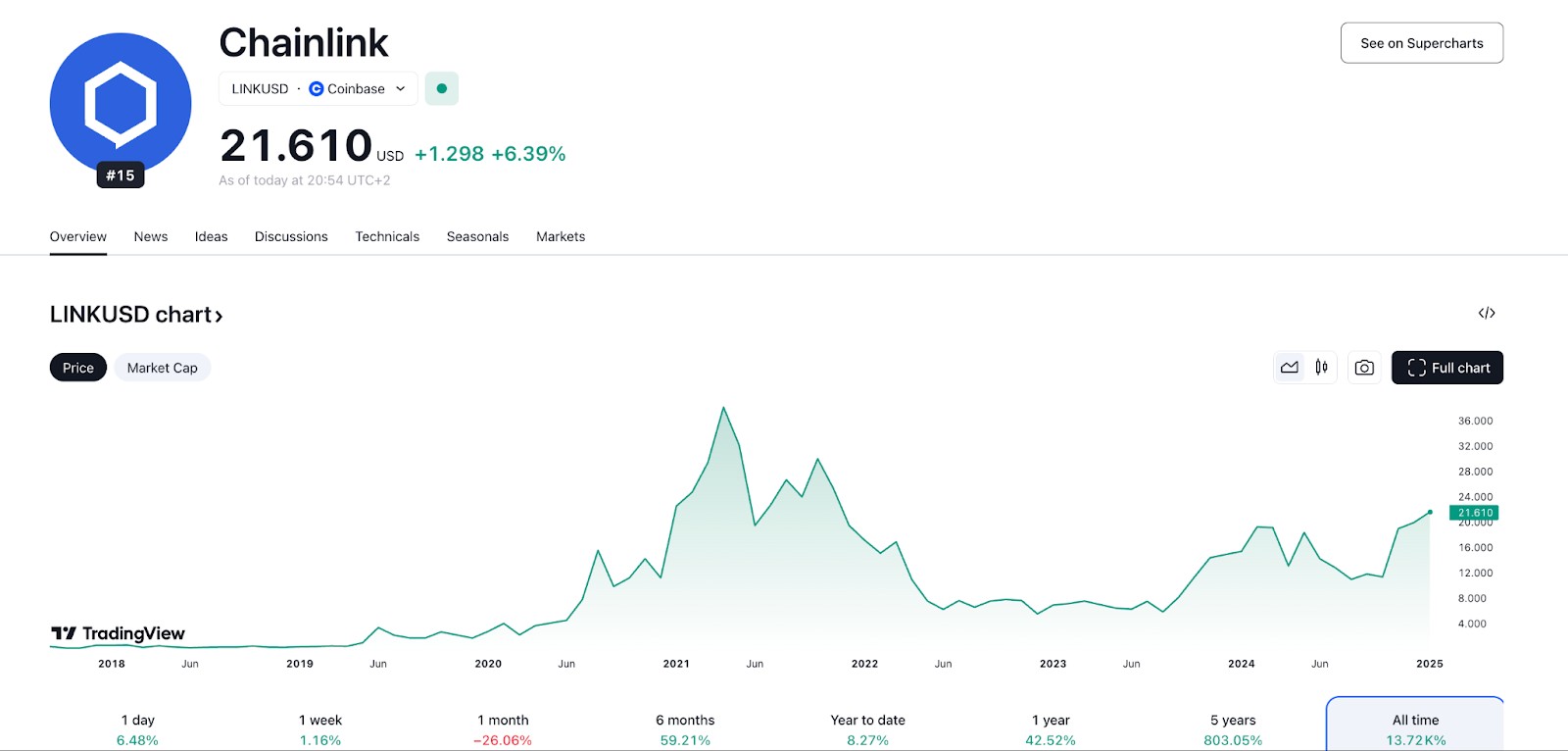1568x751 pixels.
Task: Click the Chainlink hexagon logo
Action: point(121,104)
